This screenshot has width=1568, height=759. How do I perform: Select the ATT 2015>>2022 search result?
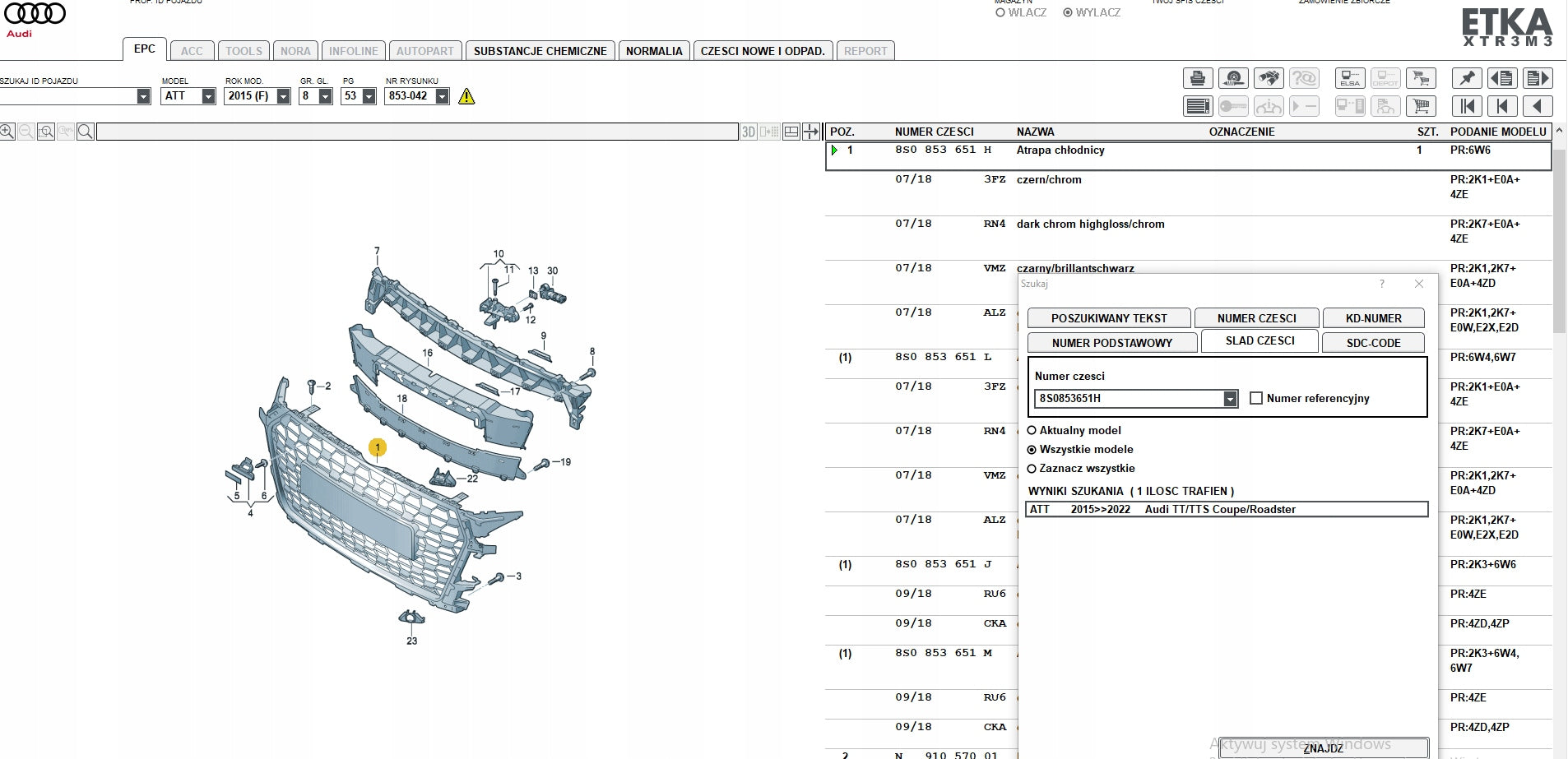coord(1226,510)
